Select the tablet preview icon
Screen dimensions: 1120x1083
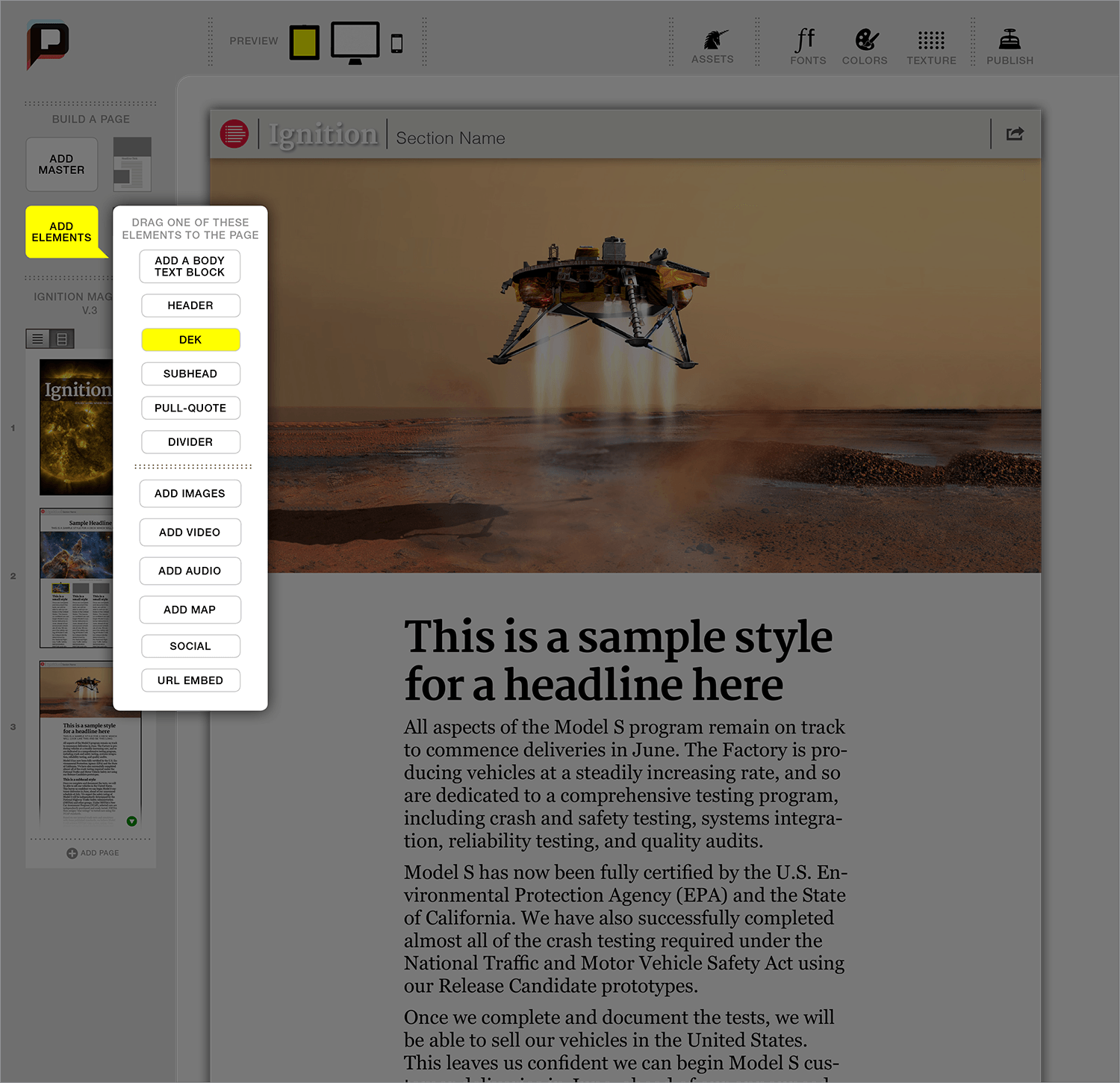(305, 42)
